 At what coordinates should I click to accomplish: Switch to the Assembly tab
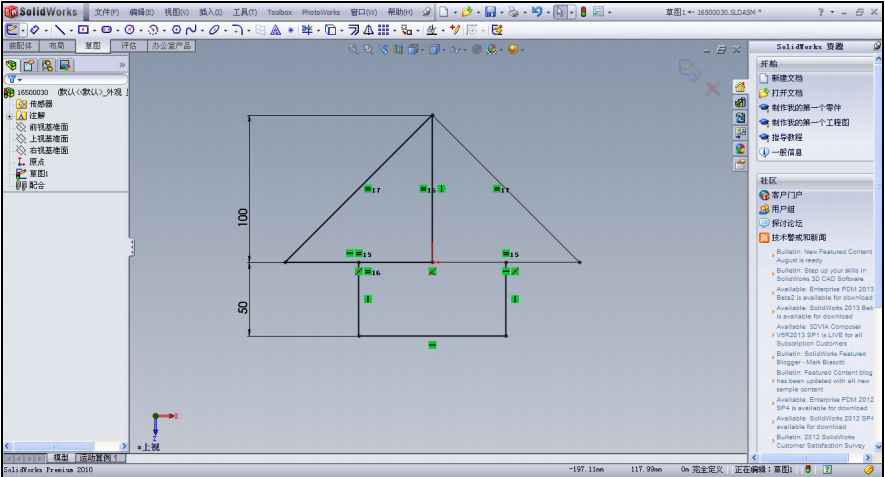pyautogui.click(x=20, y=46)
